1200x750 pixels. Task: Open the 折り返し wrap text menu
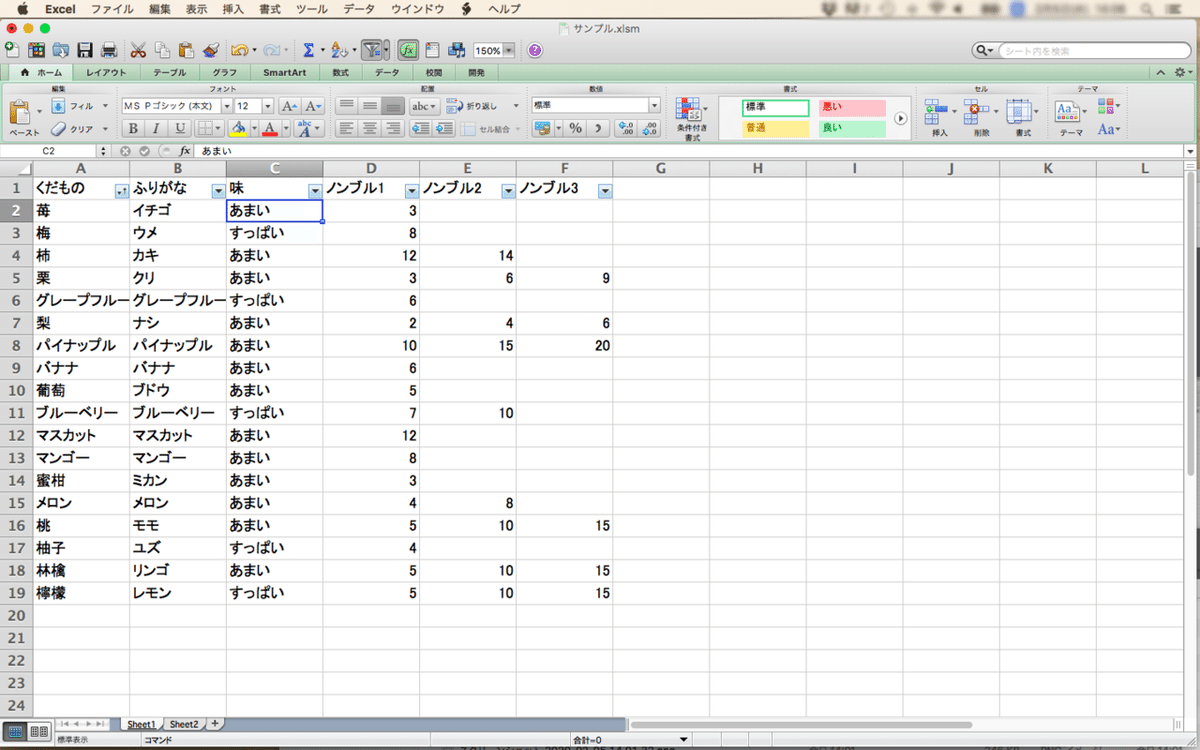pos(483,106)
